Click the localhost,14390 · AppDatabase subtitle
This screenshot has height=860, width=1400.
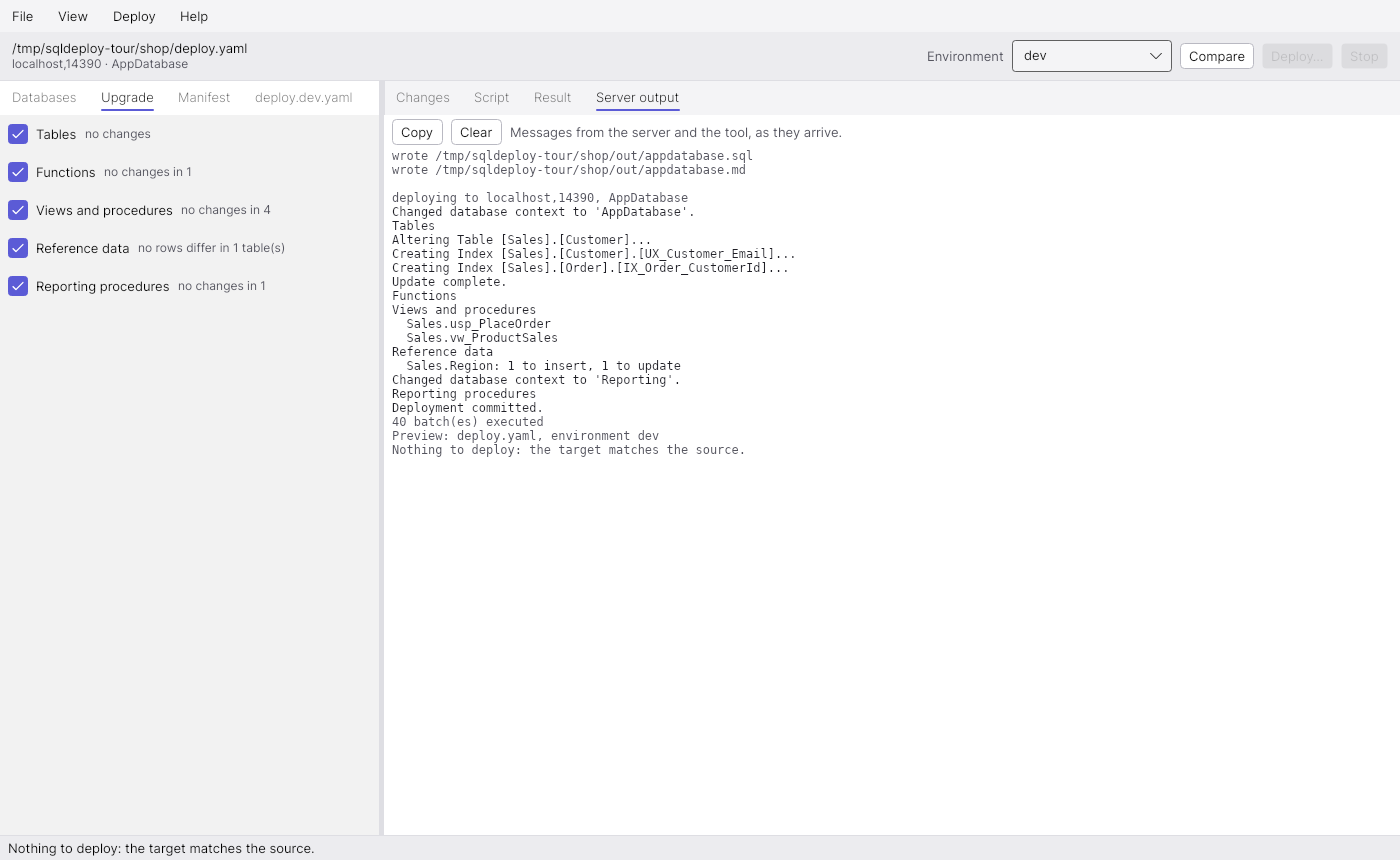(x=100, y=64)
